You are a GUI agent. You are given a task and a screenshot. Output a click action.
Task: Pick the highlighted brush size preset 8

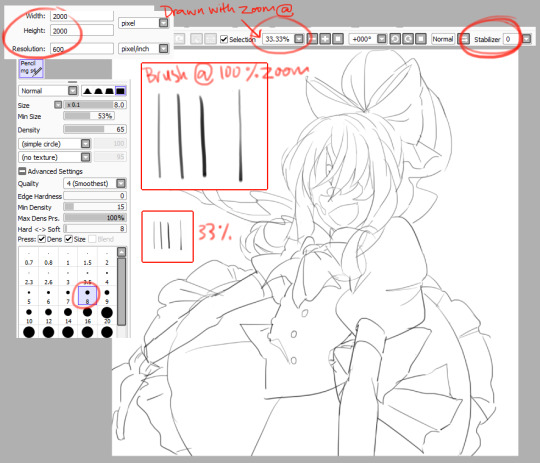(87, 296)
